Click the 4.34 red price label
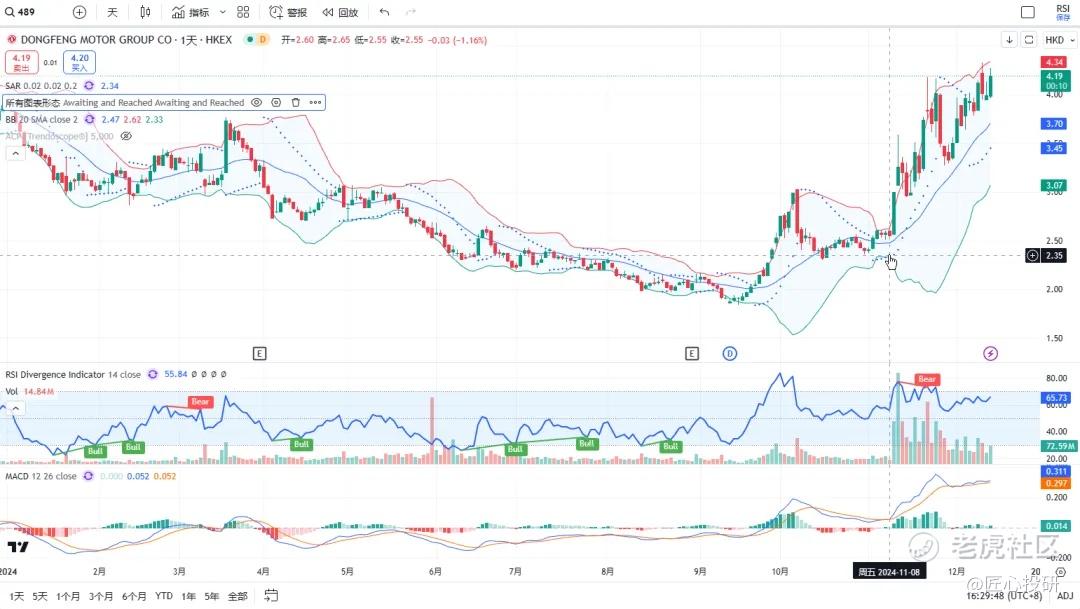Viewport: 1080px width, 609px height. (1054, 63)
